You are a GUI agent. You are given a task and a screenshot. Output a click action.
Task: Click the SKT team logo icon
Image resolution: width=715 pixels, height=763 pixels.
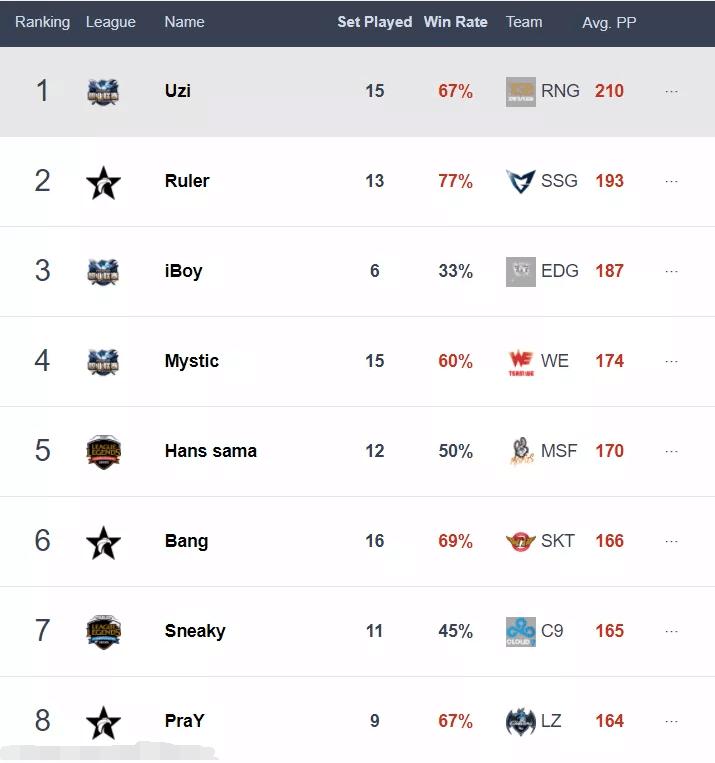pos(521,541)
